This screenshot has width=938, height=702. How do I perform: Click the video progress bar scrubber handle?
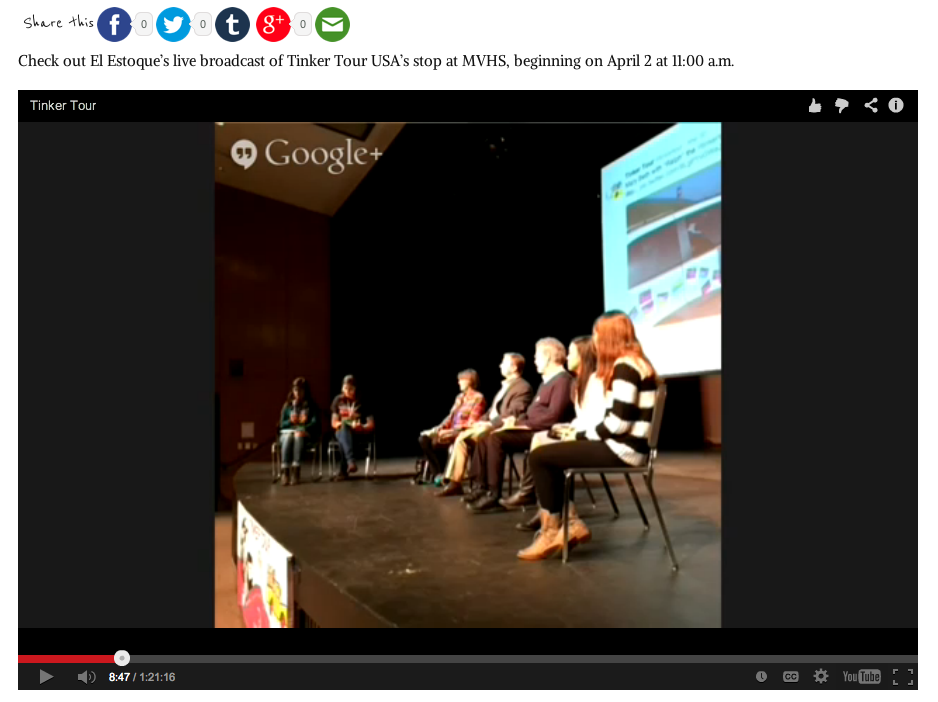122,658
